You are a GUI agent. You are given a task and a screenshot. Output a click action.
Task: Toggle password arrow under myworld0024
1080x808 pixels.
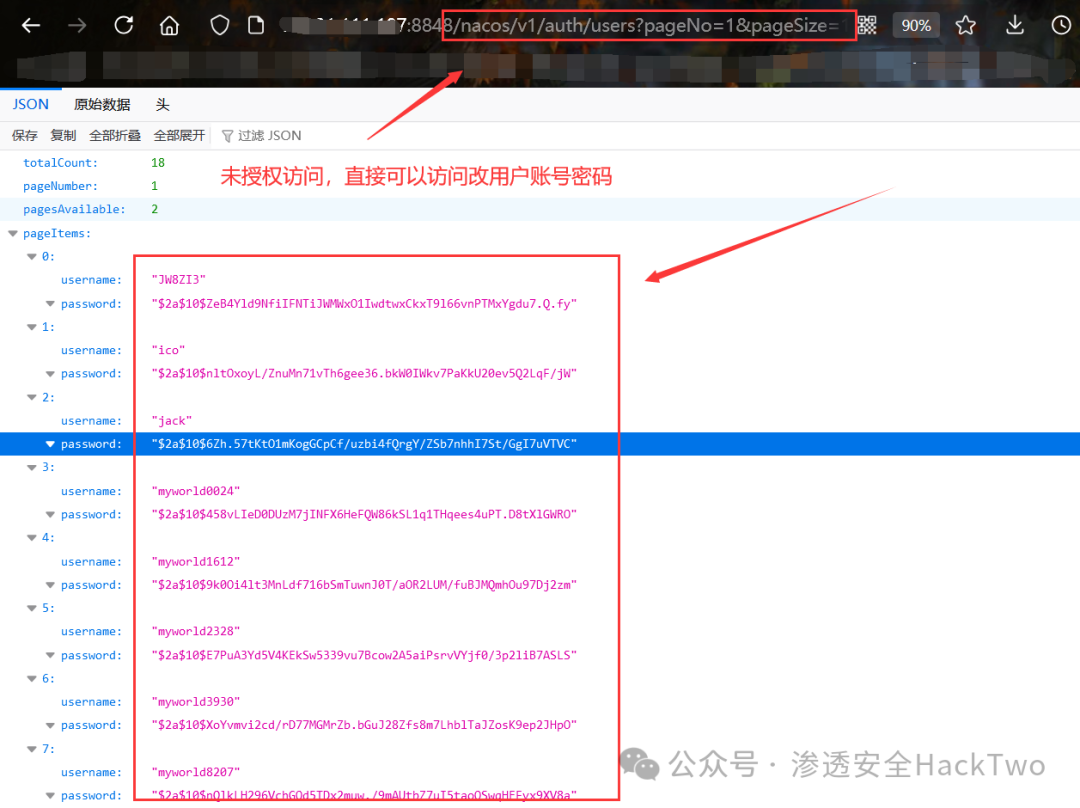(x=50, y=515)
